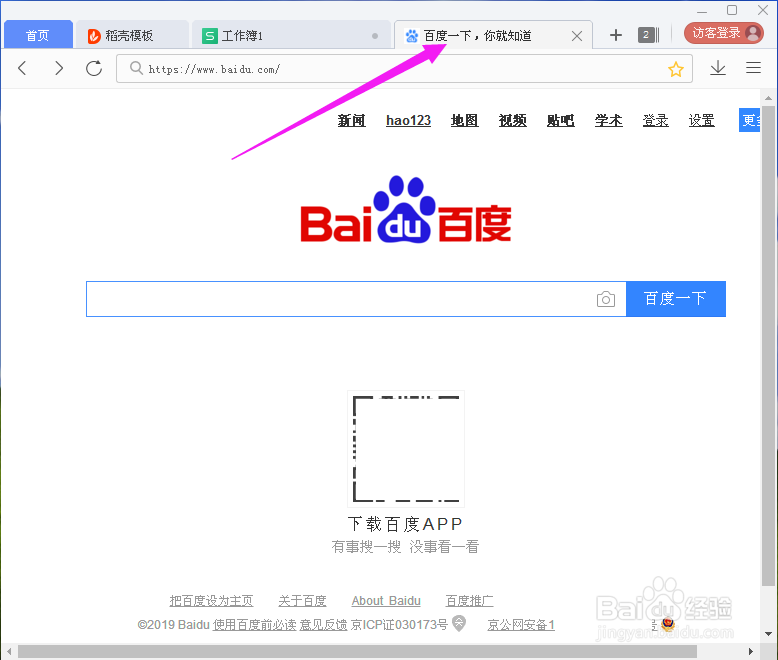Close the Baidu tab
Viewport: 778px width, 660px height.
click(x=577, y=36)
